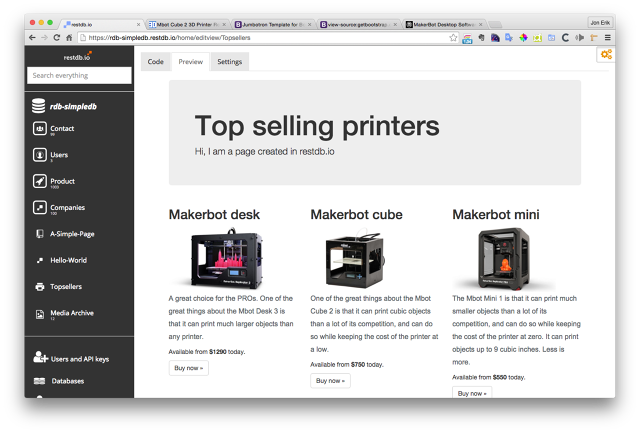
Task: Switch to the Preview tab
Action: point(190,62)
